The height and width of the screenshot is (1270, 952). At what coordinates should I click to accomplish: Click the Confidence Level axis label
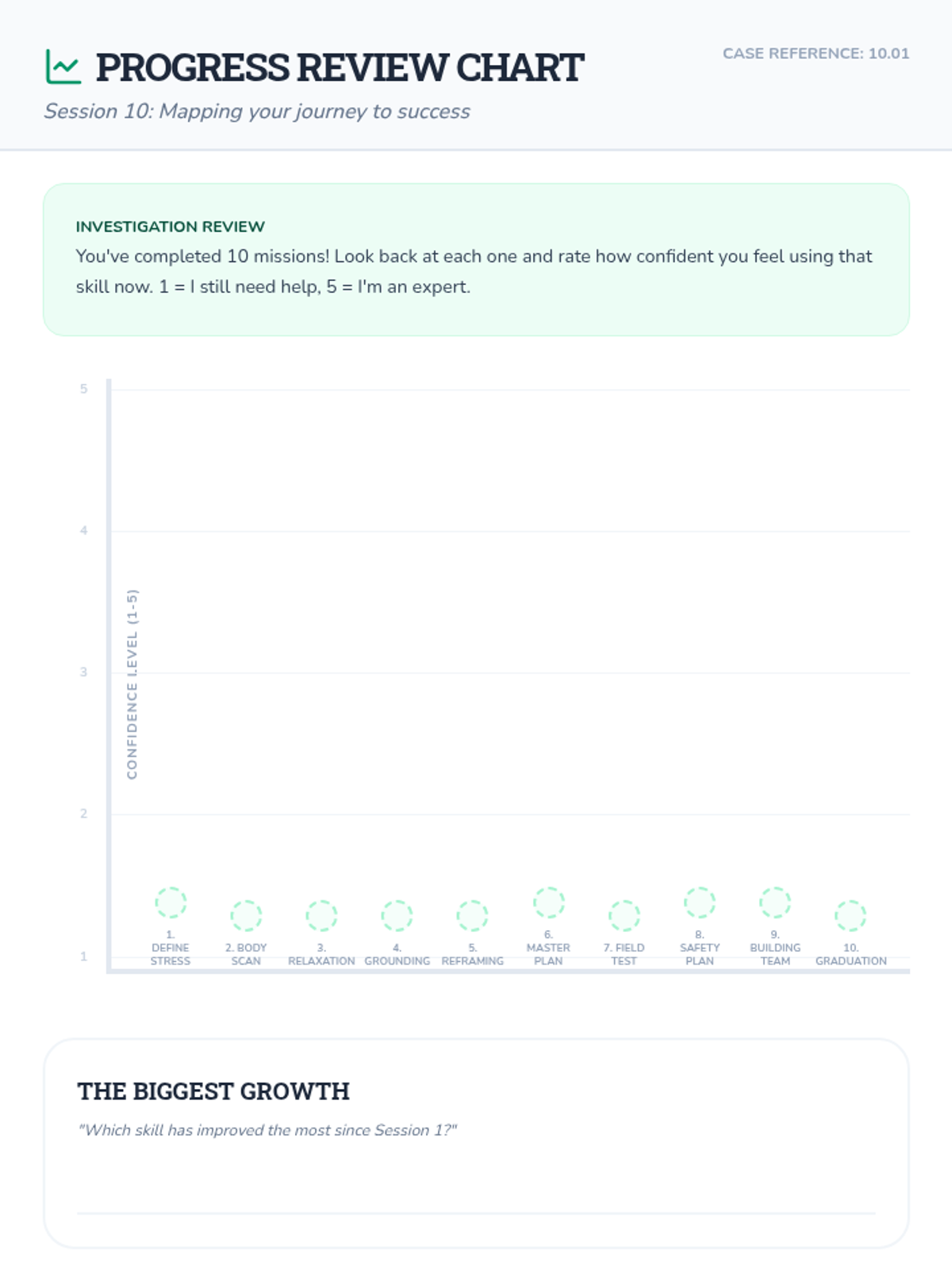[132, 683]
